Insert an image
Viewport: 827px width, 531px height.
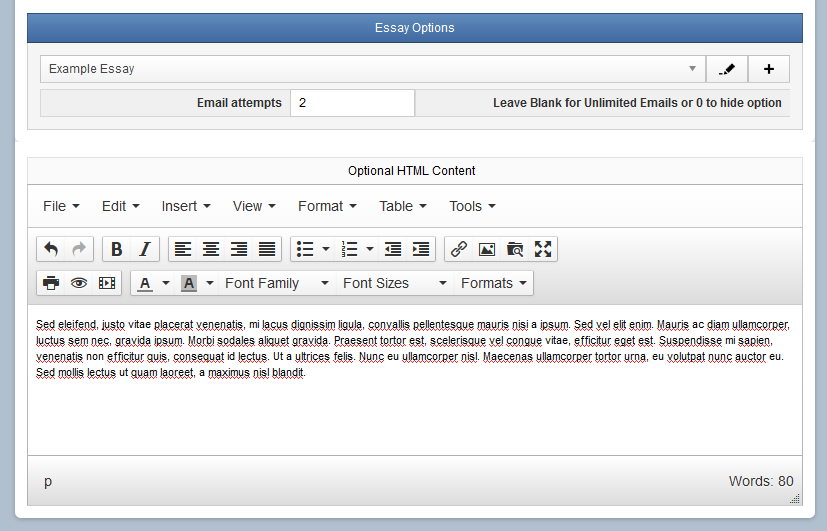pos(487,249)
